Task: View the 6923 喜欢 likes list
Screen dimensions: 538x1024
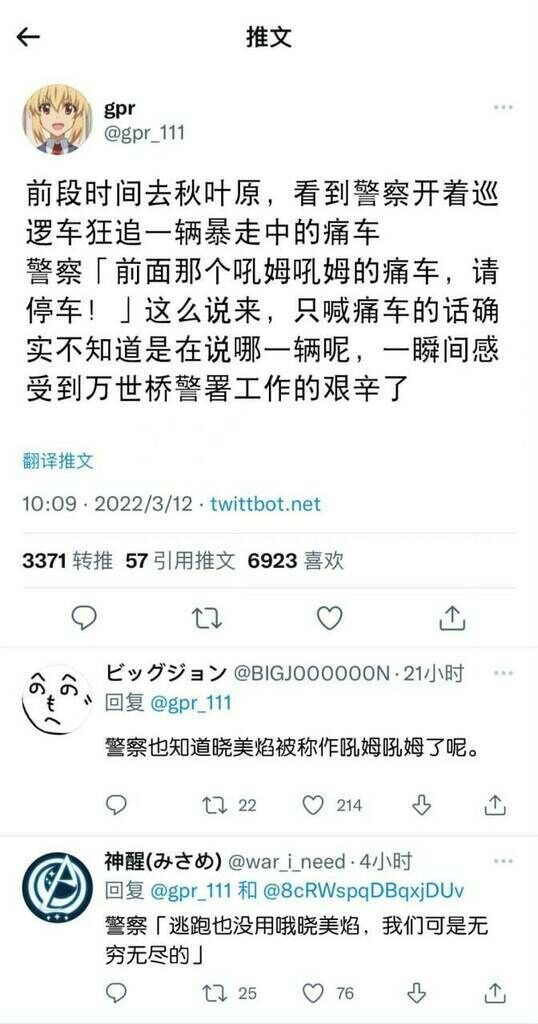Action: [x=295, y=560]
